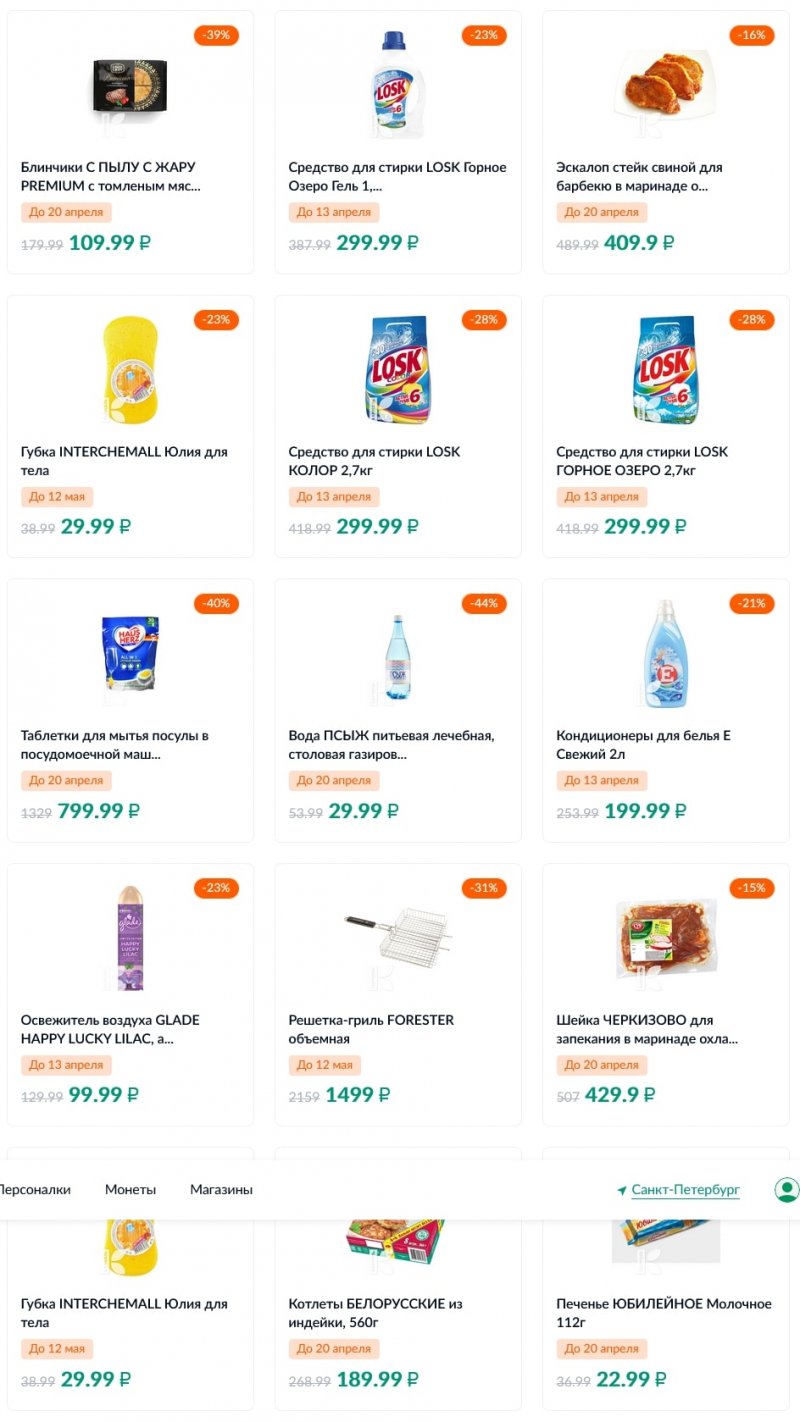Click the user profile icon
Image resolution: width=800 pixels, height=1422 pixels.
[786, 1190]
